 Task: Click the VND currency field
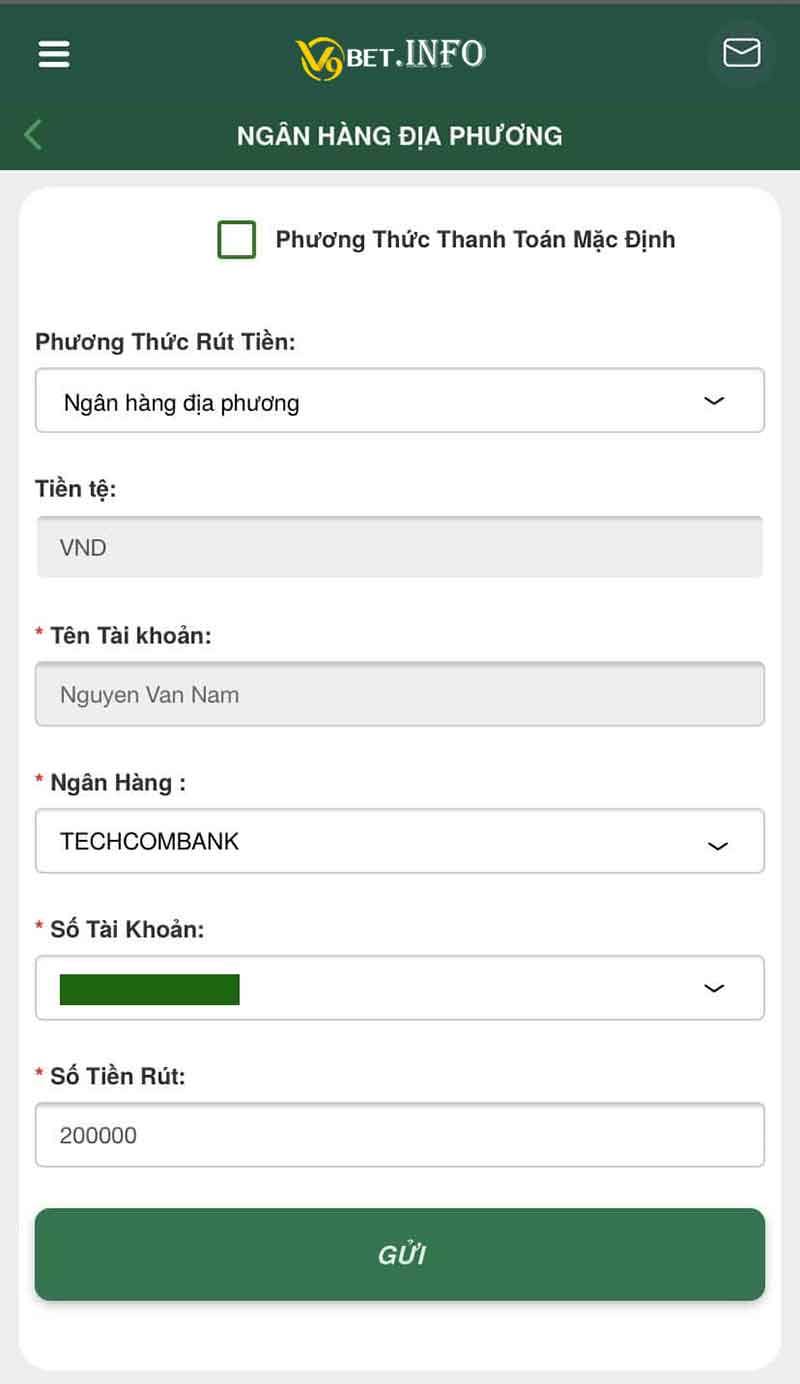[400, 547]
